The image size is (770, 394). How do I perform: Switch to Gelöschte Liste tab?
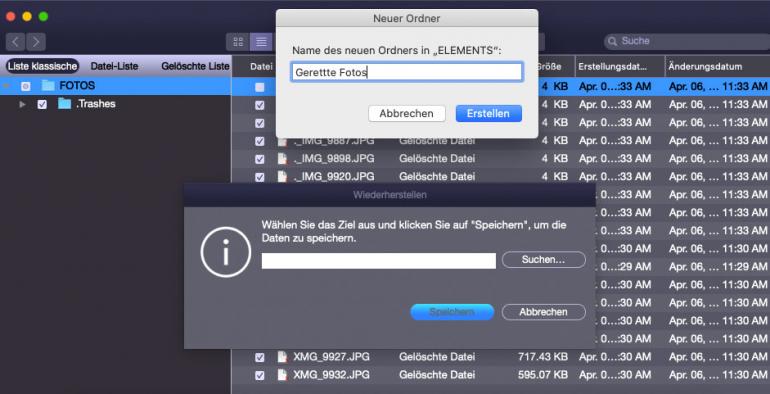(195, 66)
